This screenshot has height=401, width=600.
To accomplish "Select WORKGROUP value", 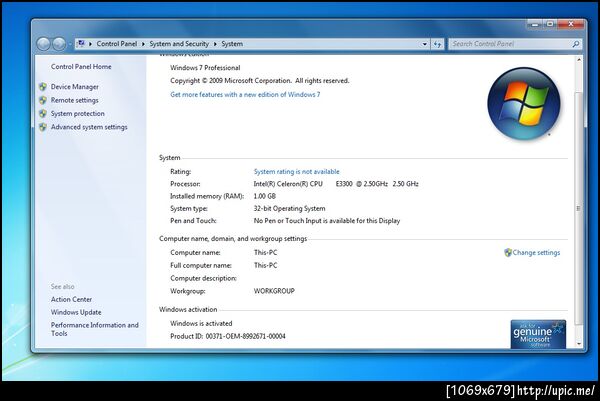I will click(274, 291).
